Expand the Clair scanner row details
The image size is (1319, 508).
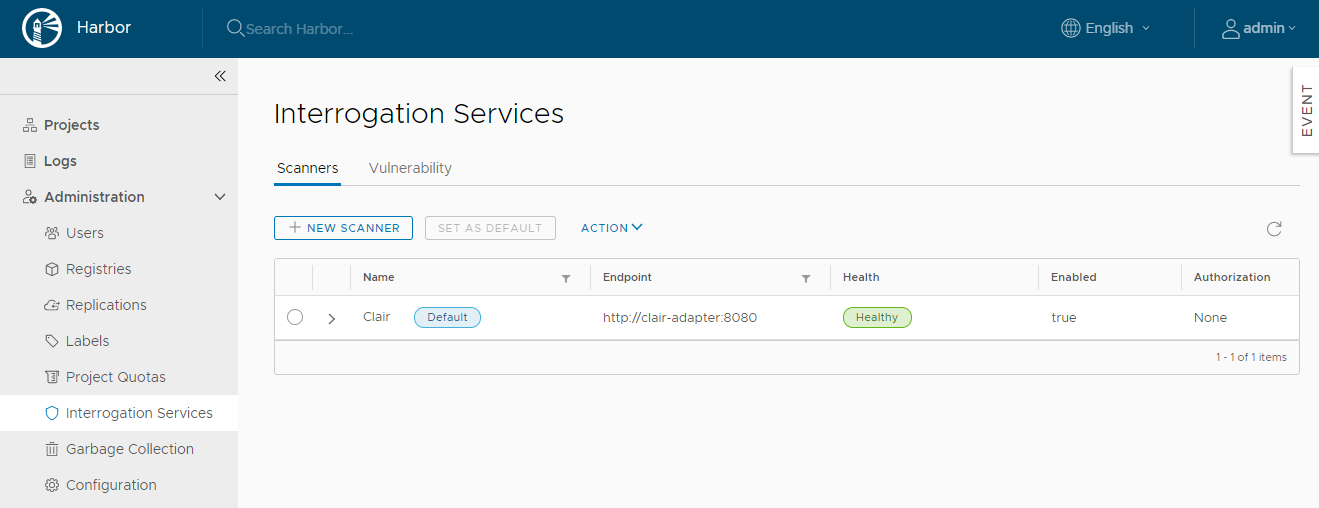coord(332,318)
